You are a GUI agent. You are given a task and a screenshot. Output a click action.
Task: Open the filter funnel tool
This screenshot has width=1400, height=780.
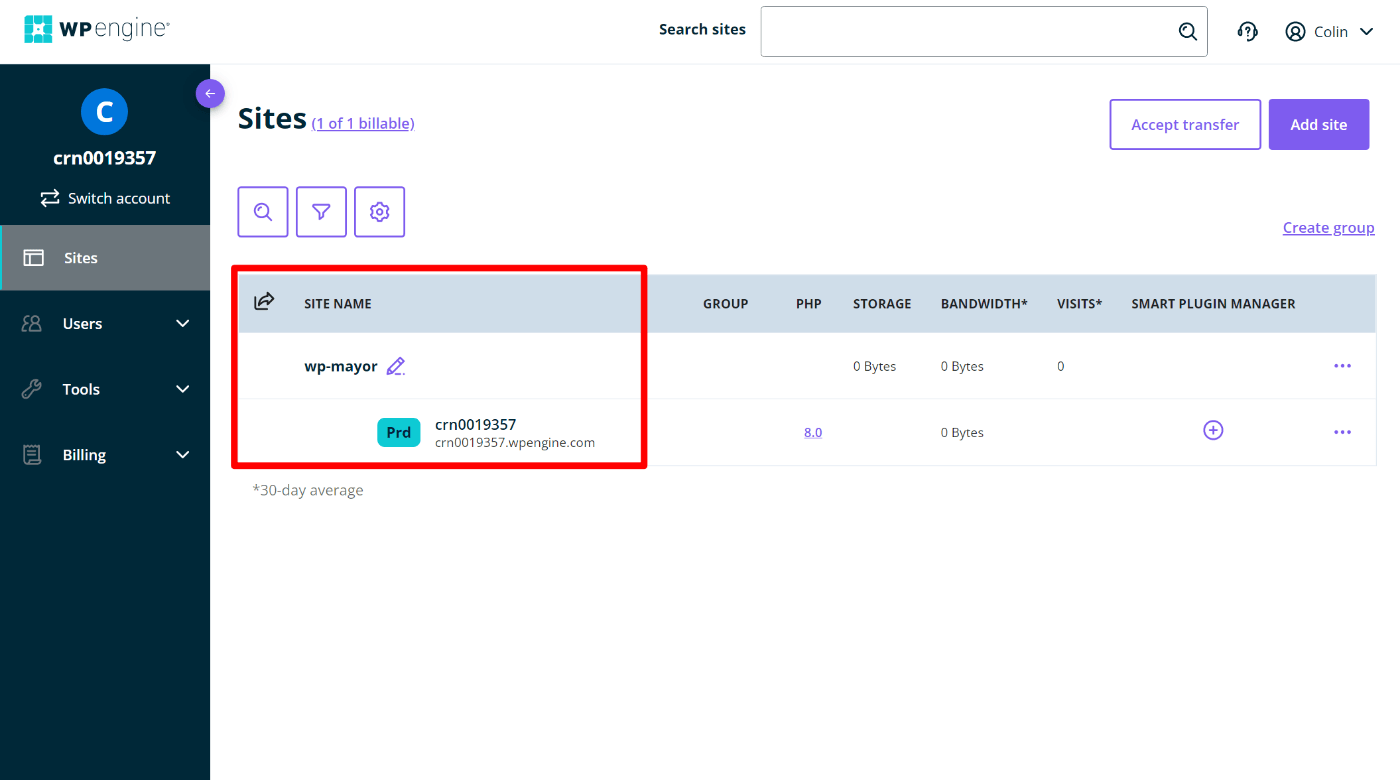pos(321,212)
